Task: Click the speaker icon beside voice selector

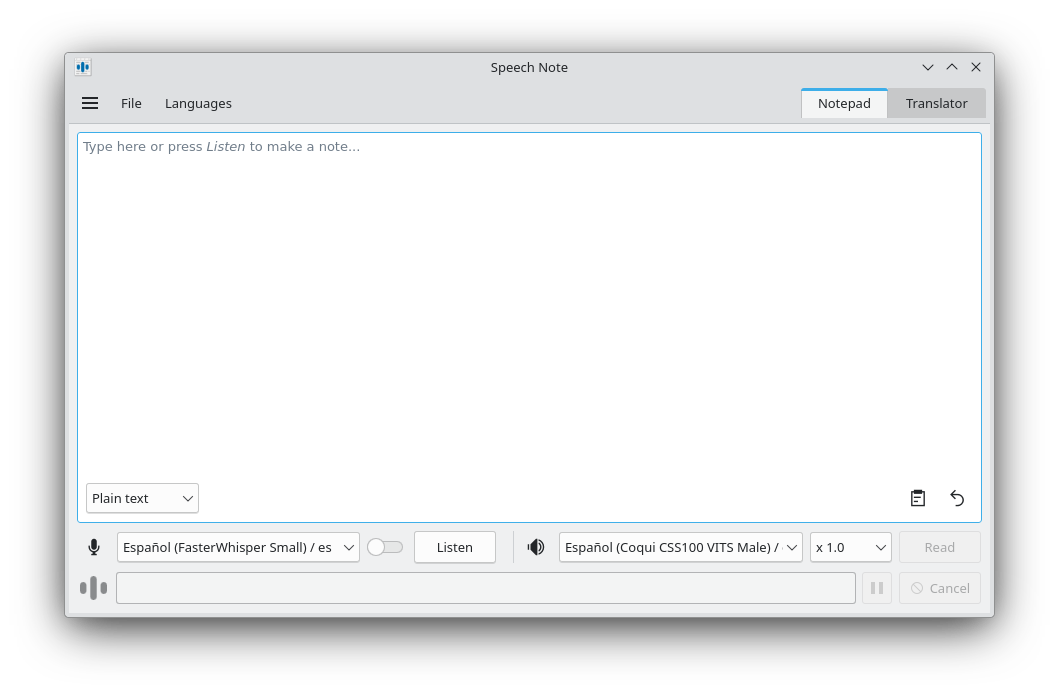Action: pyautogui.click(x=537, y=547)
